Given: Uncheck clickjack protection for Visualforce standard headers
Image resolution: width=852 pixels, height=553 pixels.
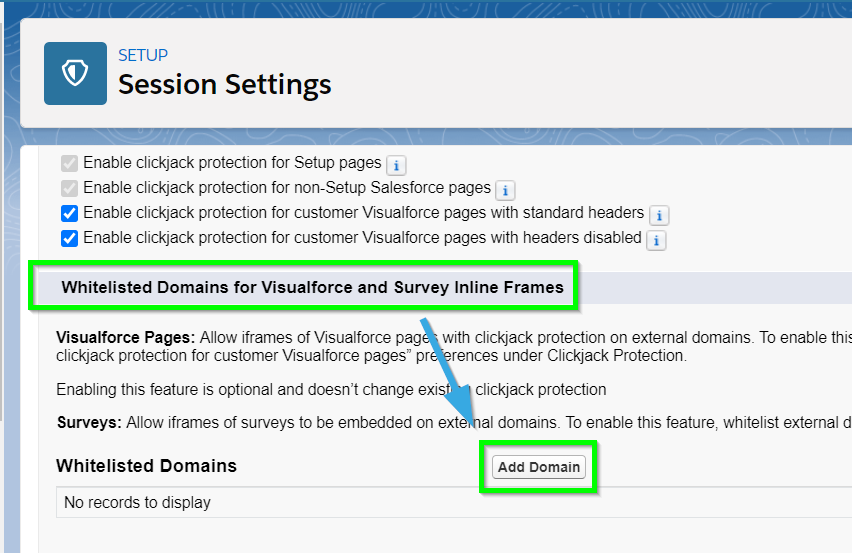Looking at the screenshot, I should tap(70, 213).
